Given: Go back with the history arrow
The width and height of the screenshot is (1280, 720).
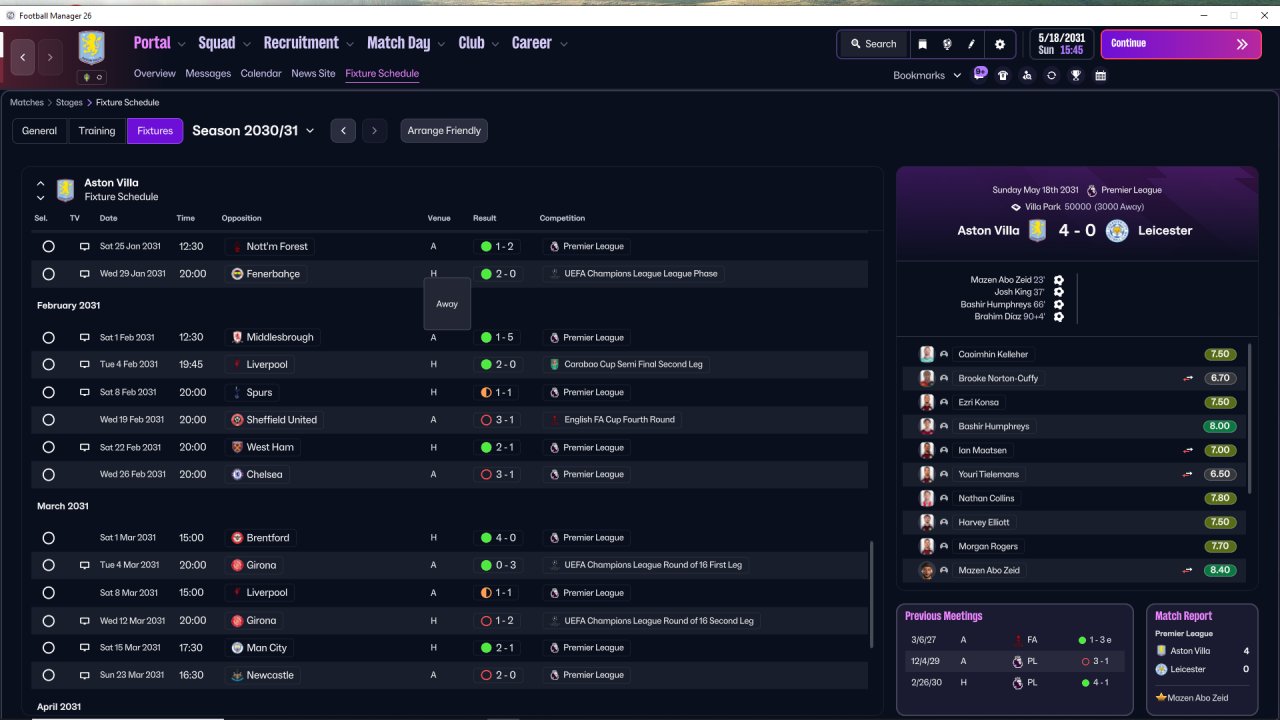Looking at the screenshot, I should (23, 58).
